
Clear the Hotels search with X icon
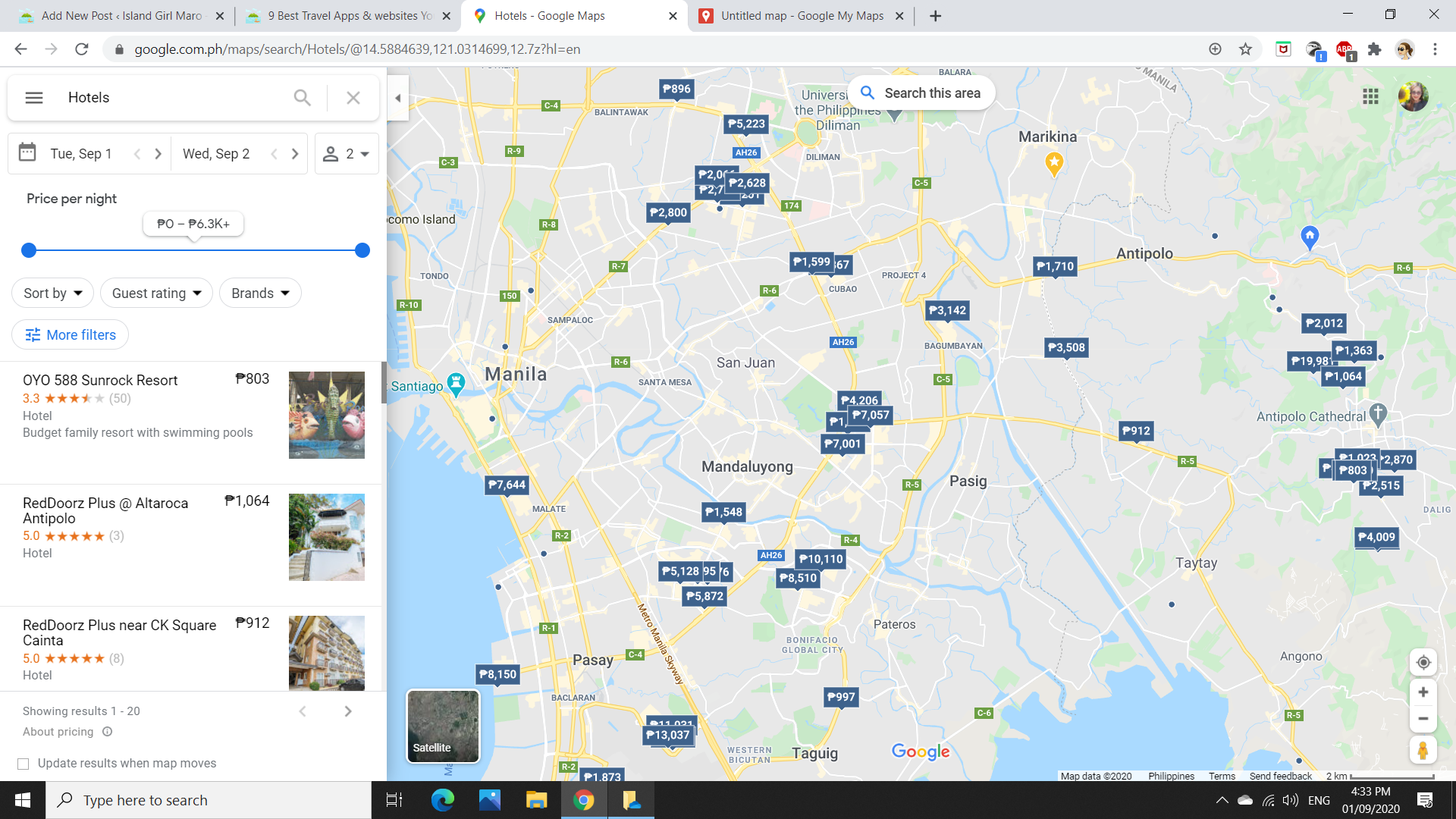[353, 98]
